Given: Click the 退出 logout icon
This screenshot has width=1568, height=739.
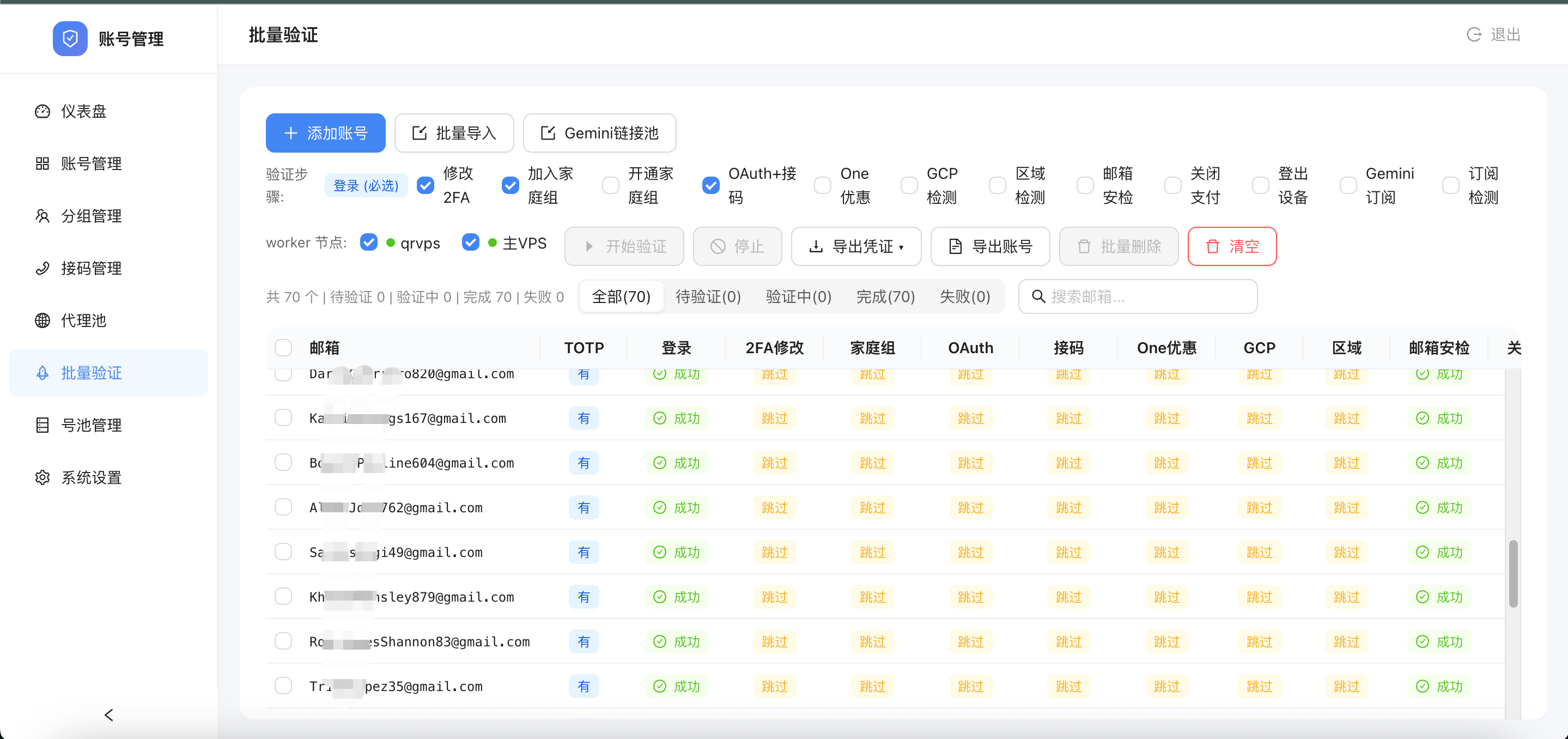Looking at the screenshot, I should tap(1474, 35).
